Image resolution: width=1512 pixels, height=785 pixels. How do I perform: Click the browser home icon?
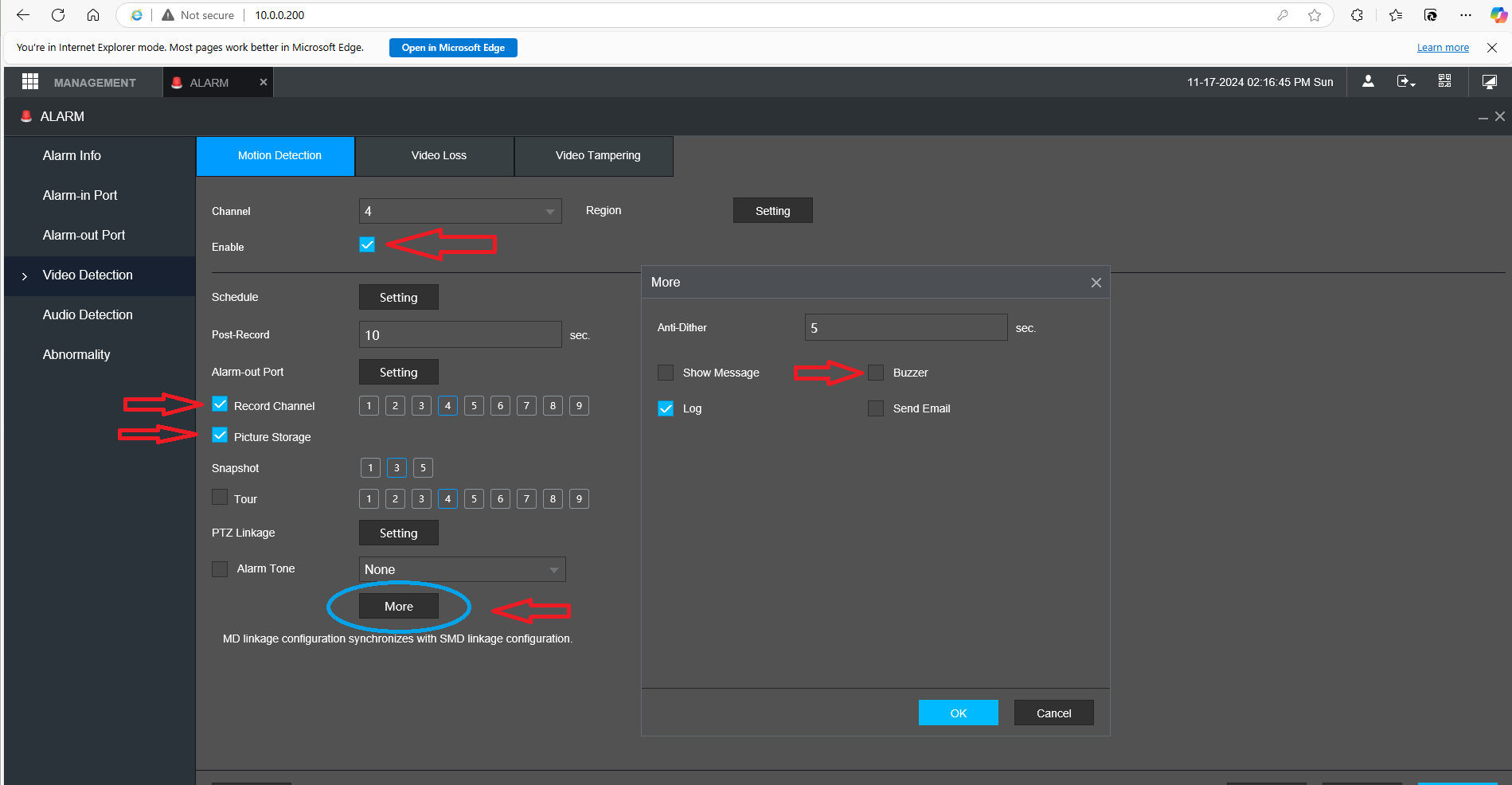click(x=93, y=15)
